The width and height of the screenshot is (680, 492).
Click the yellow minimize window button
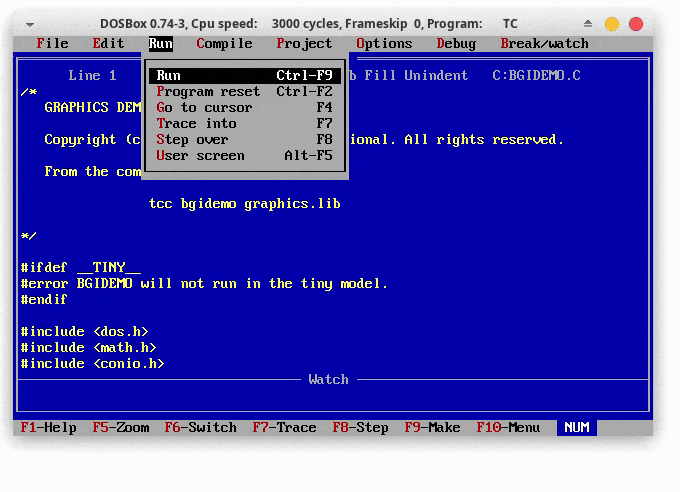click(612, 24)
